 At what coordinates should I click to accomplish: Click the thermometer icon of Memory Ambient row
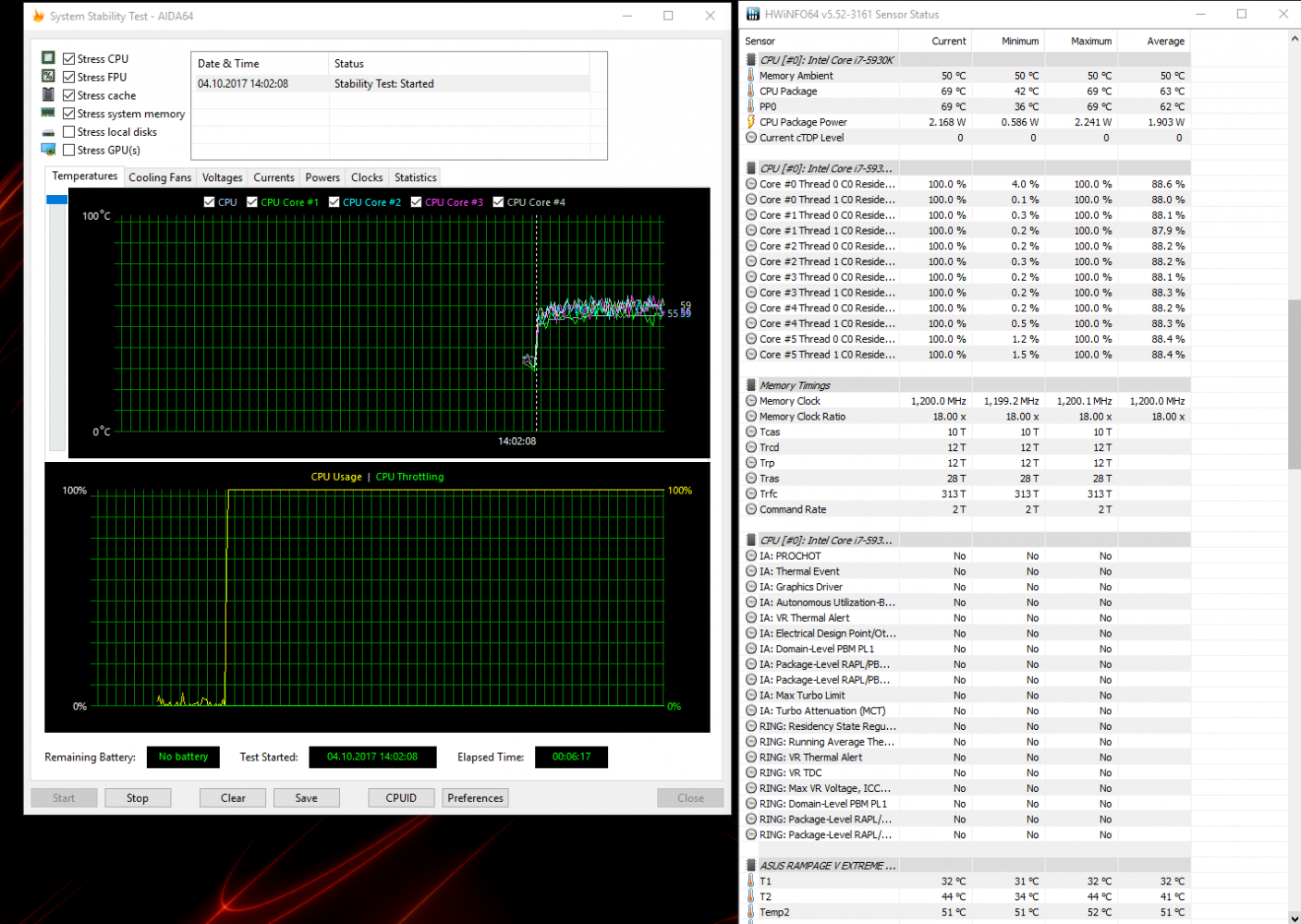click(750, 76)
